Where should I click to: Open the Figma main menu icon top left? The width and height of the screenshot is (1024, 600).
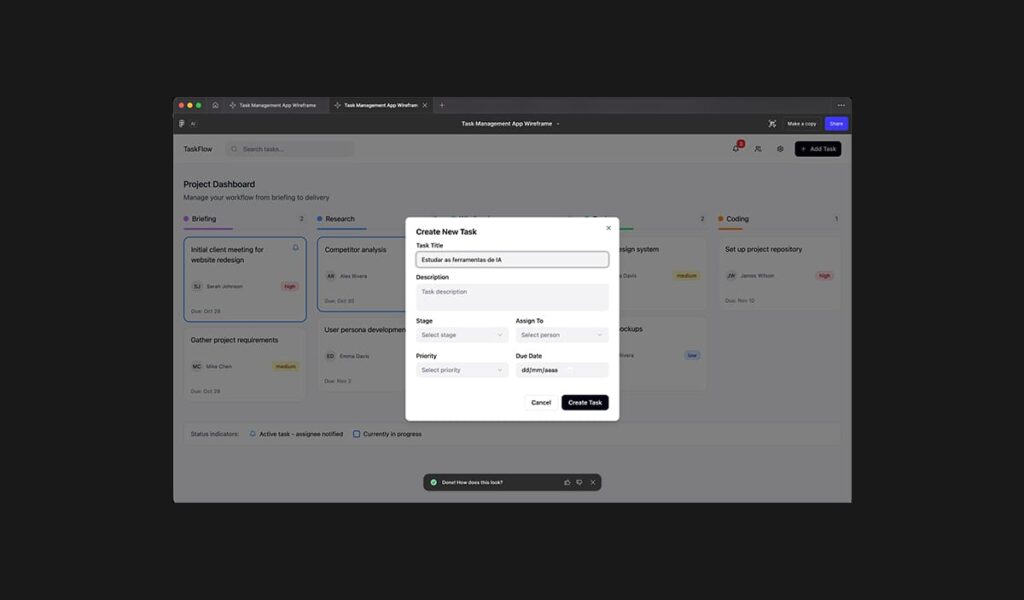click(x=181, y=123)
